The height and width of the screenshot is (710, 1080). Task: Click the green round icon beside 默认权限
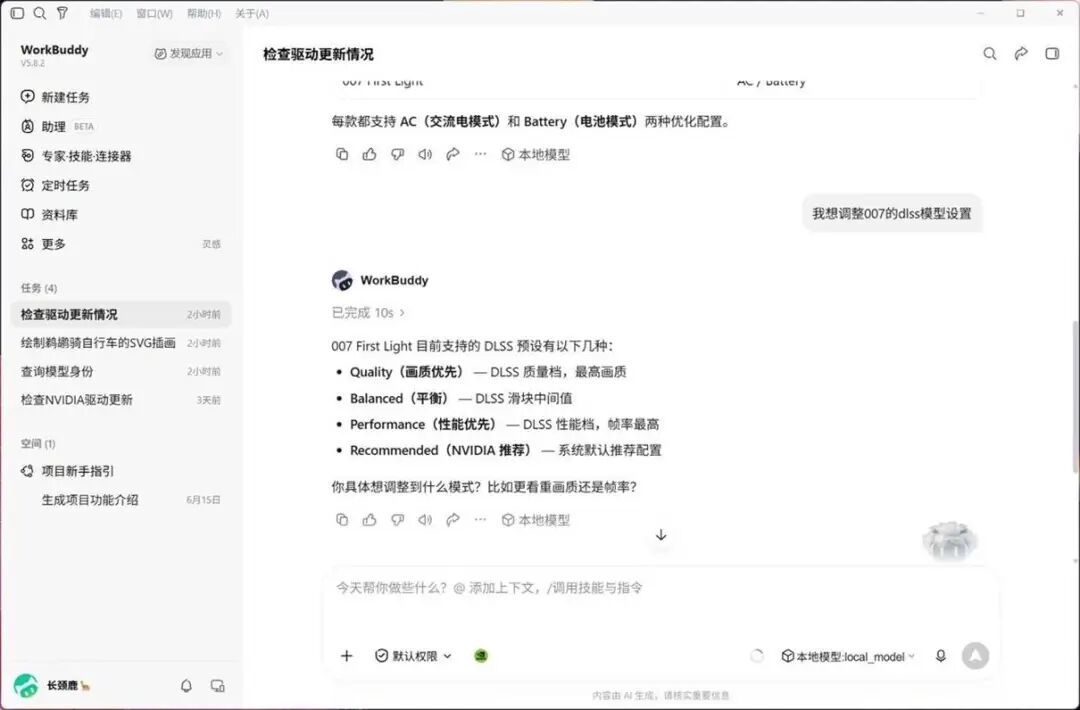(481, 656)
